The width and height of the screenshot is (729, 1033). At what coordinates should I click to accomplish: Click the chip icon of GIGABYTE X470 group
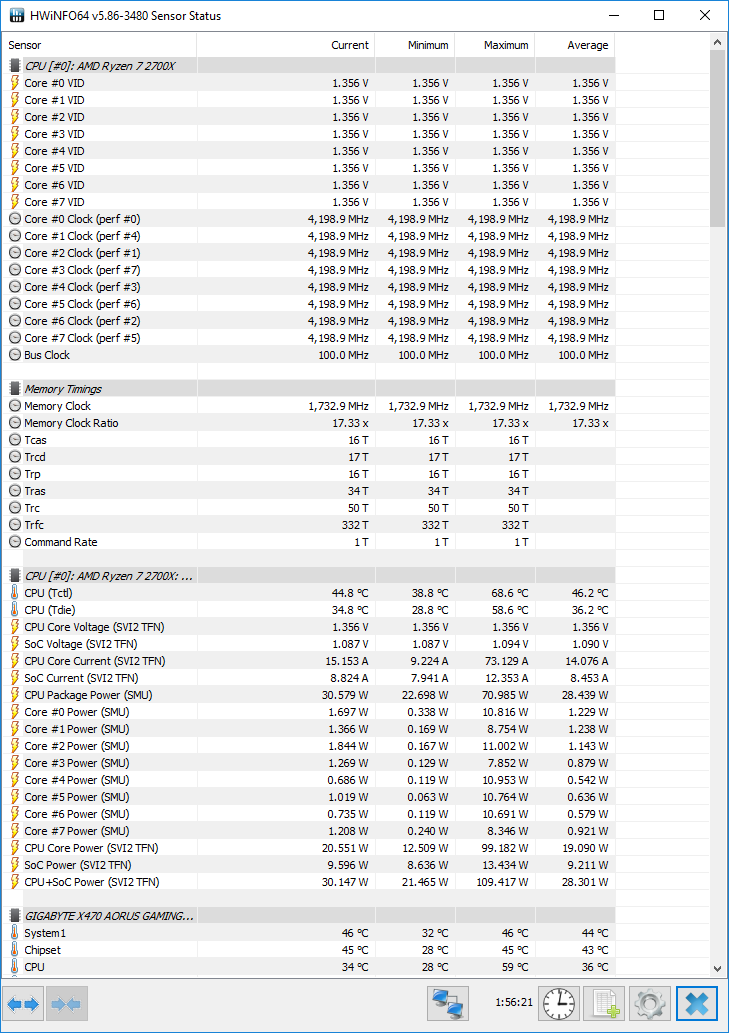(x=15, y=916)
